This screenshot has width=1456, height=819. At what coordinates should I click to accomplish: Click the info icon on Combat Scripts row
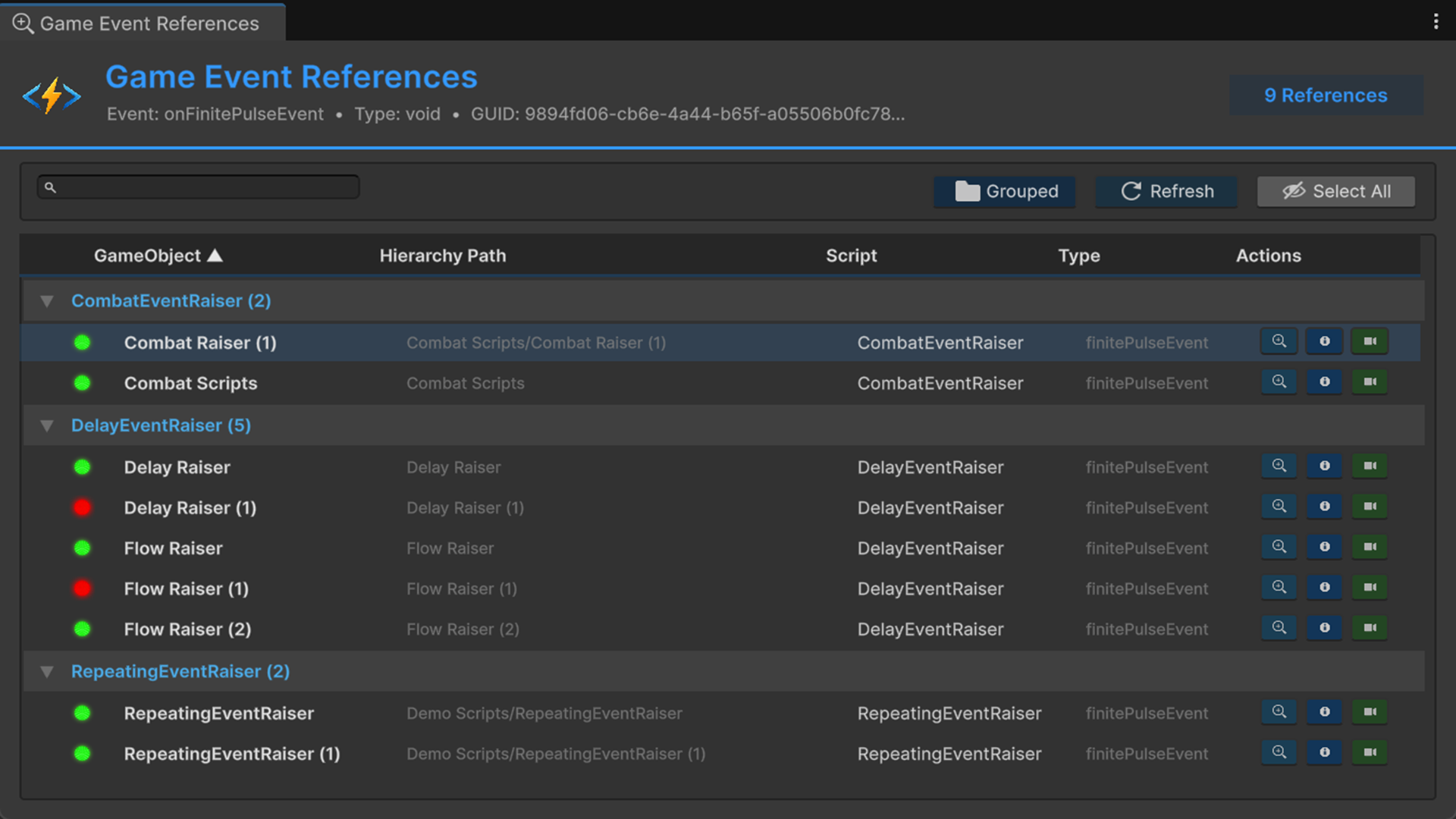pyautogui.click(x=1324, y=382)
